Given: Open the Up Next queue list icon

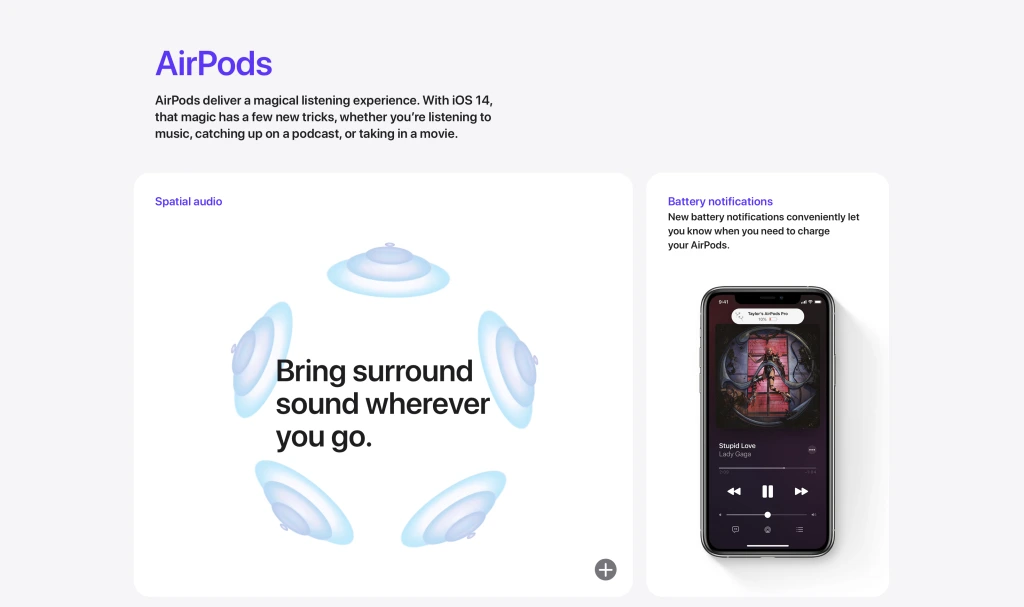Looking at the screenshot, I should pos(799,529).
